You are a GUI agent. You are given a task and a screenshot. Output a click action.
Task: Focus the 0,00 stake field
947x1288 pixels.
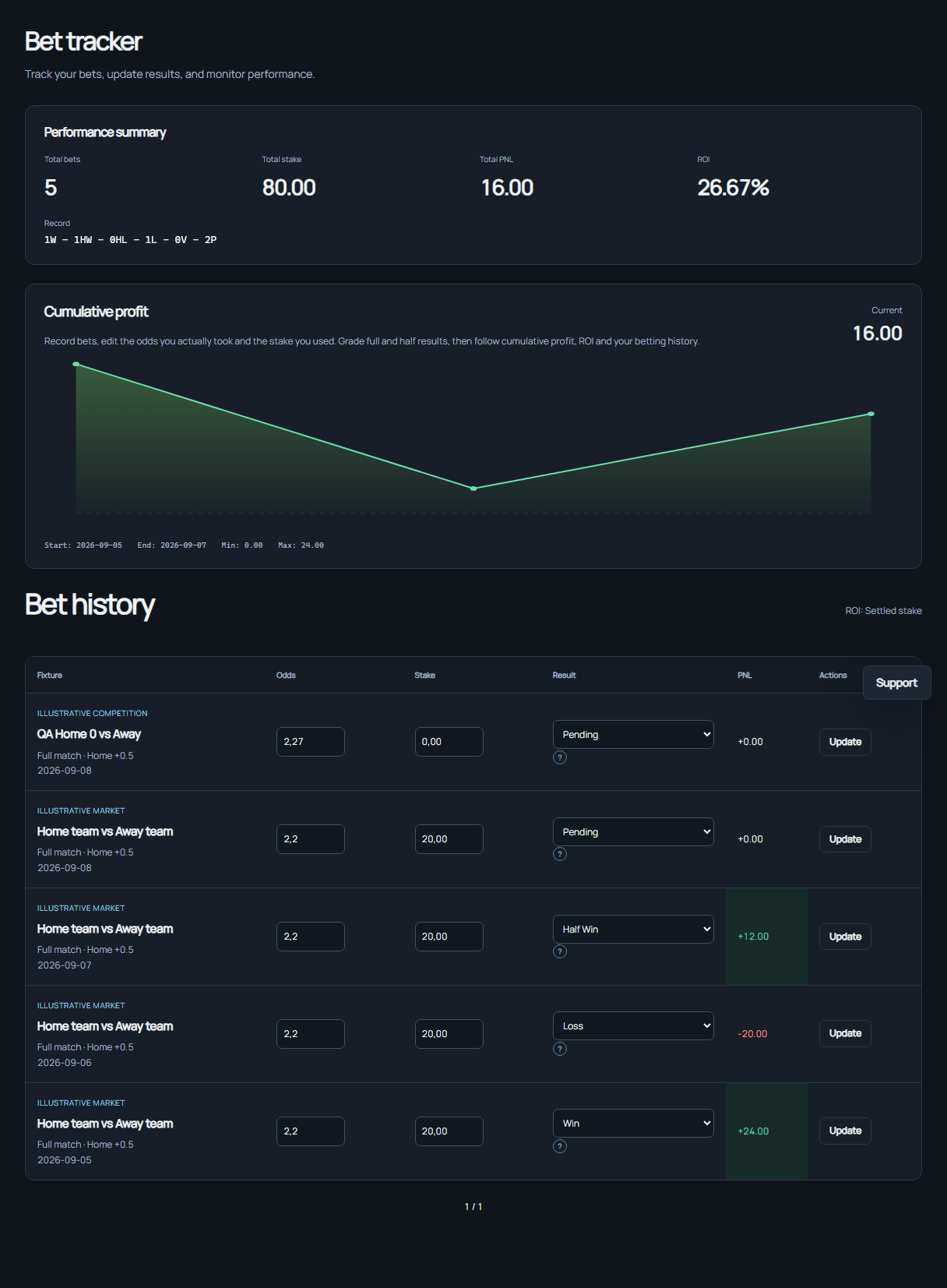click(x=449, y=742)
